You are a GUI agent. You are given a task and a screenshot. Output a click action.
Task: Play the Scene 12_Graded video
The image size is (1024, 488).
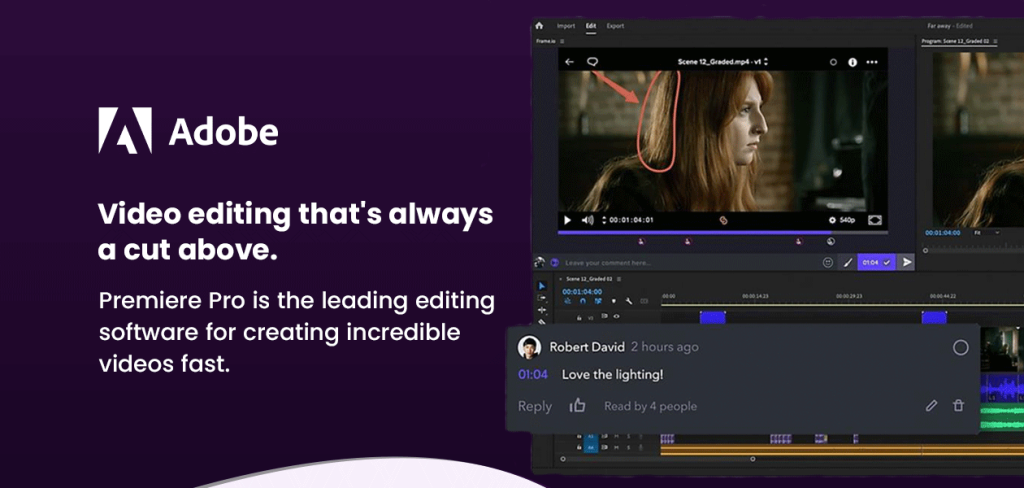coord(568,220)
